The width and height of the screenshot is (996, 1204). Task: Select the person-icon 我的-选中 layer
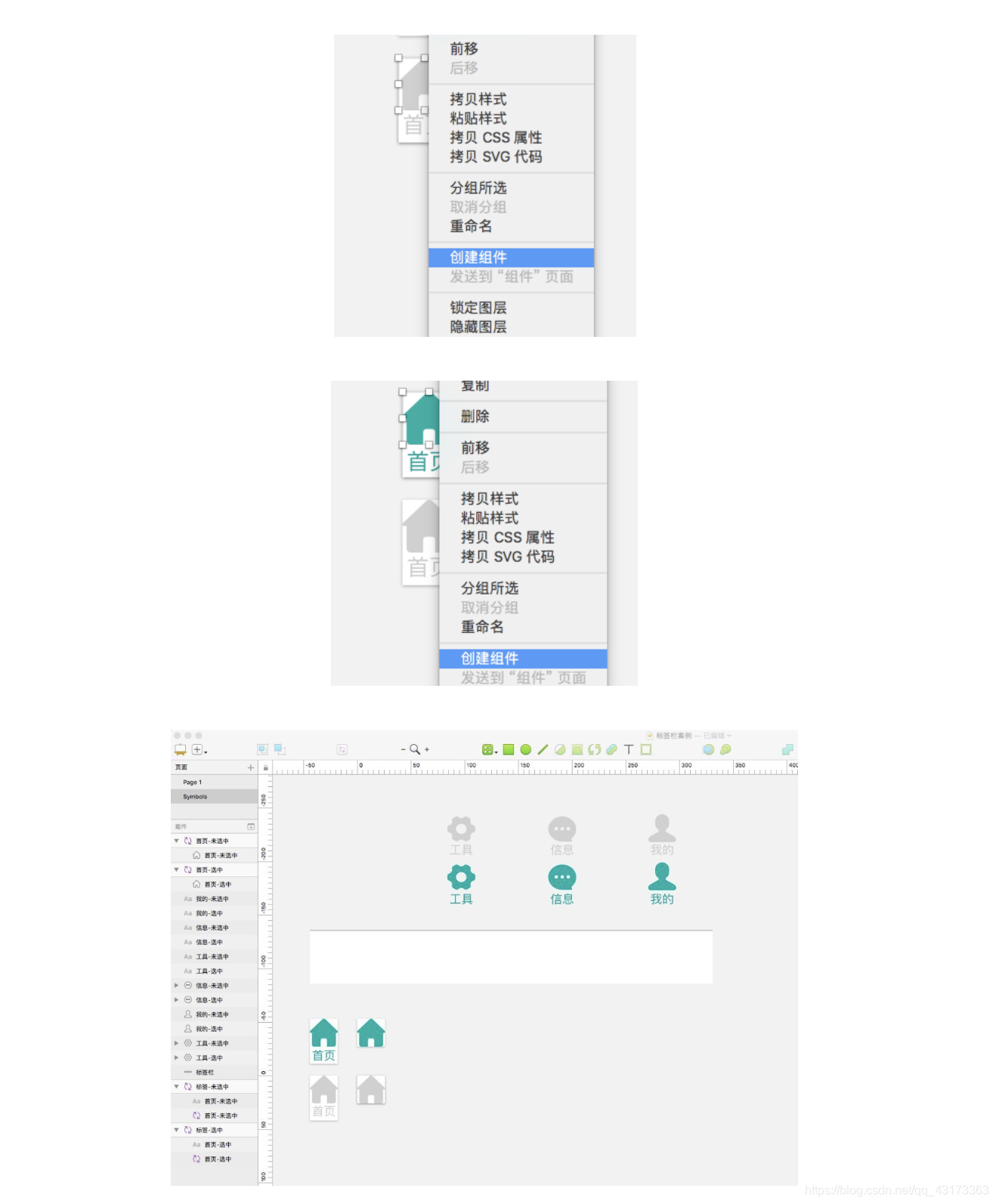215,1029
